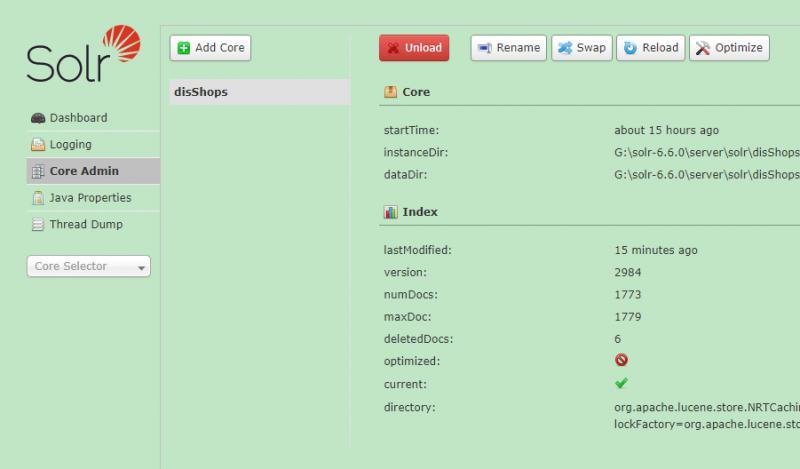Unload the selected core

pos(414,48)
